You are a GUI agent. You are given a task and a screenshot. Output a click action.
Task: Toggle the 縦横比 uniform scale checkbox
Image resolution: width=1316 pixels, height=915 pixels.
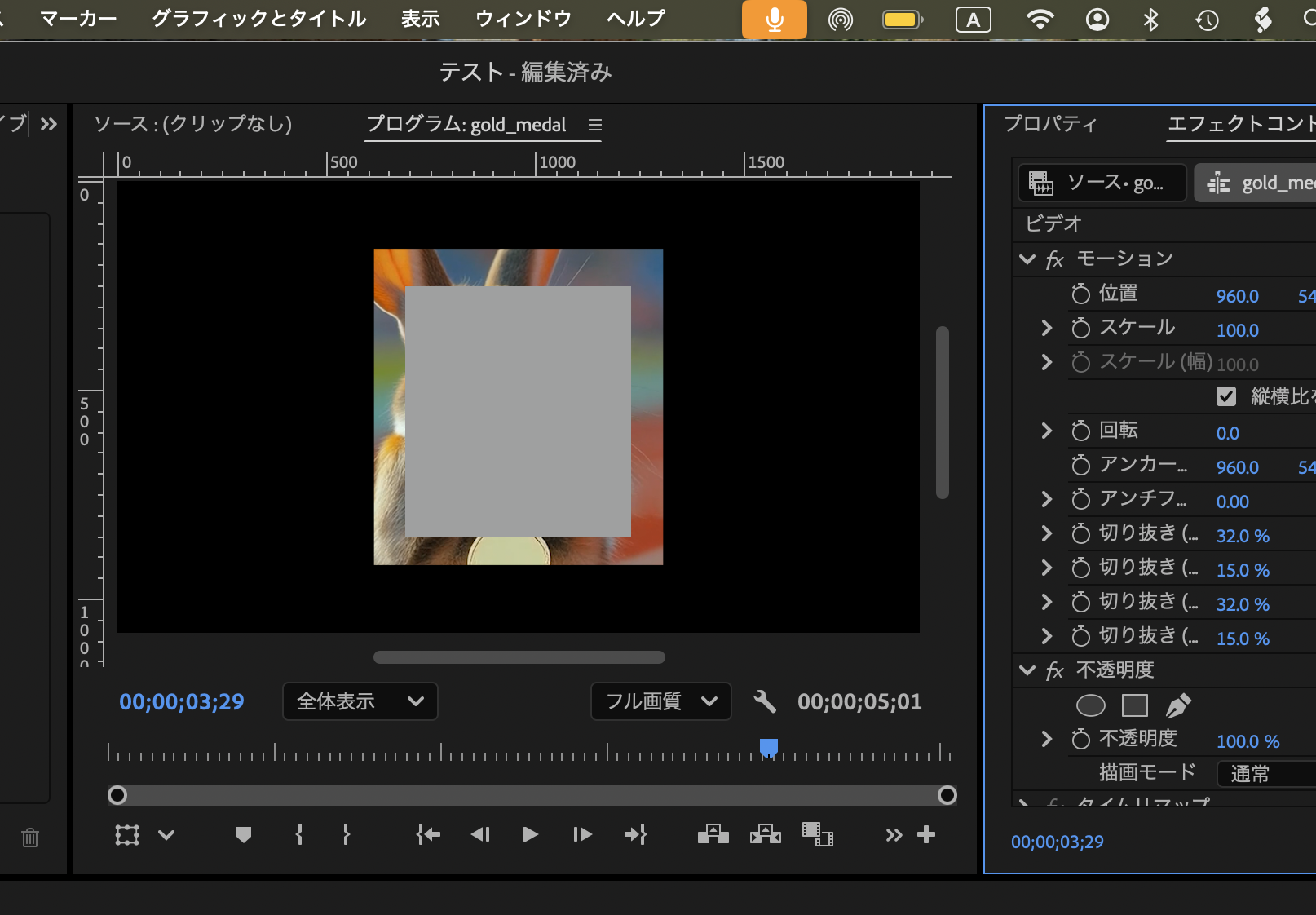[1226, 396]
